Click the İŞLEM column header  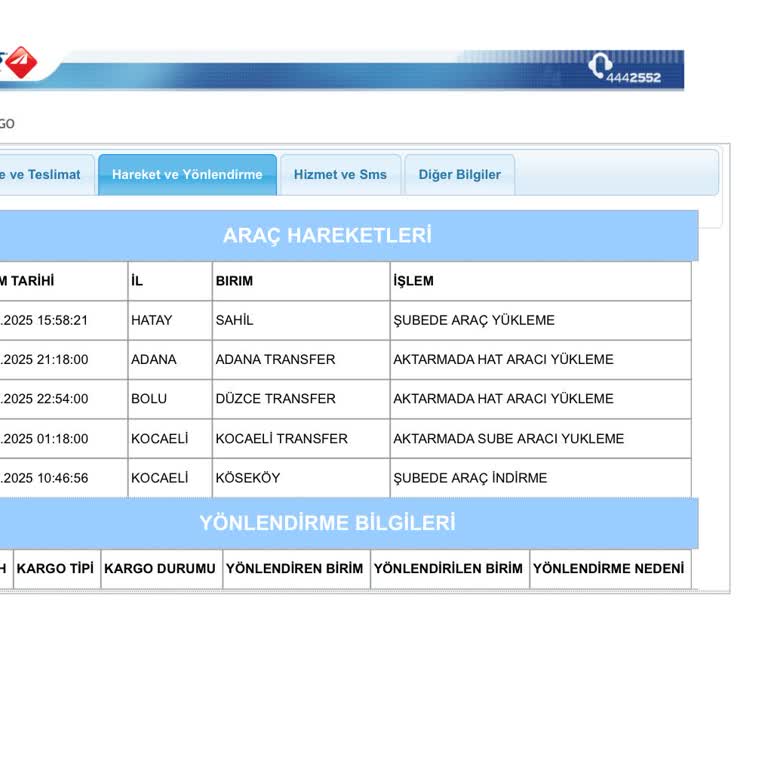(541, 281)
